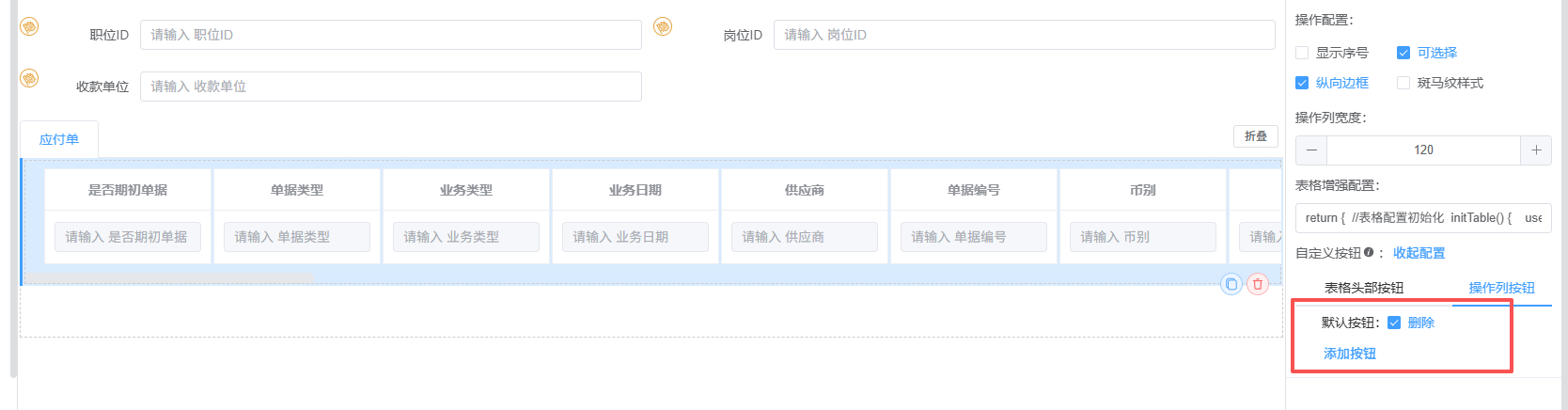
Task: Click the hidden-field icon beside 岗位ID
Action: click(x=663, y=26)
